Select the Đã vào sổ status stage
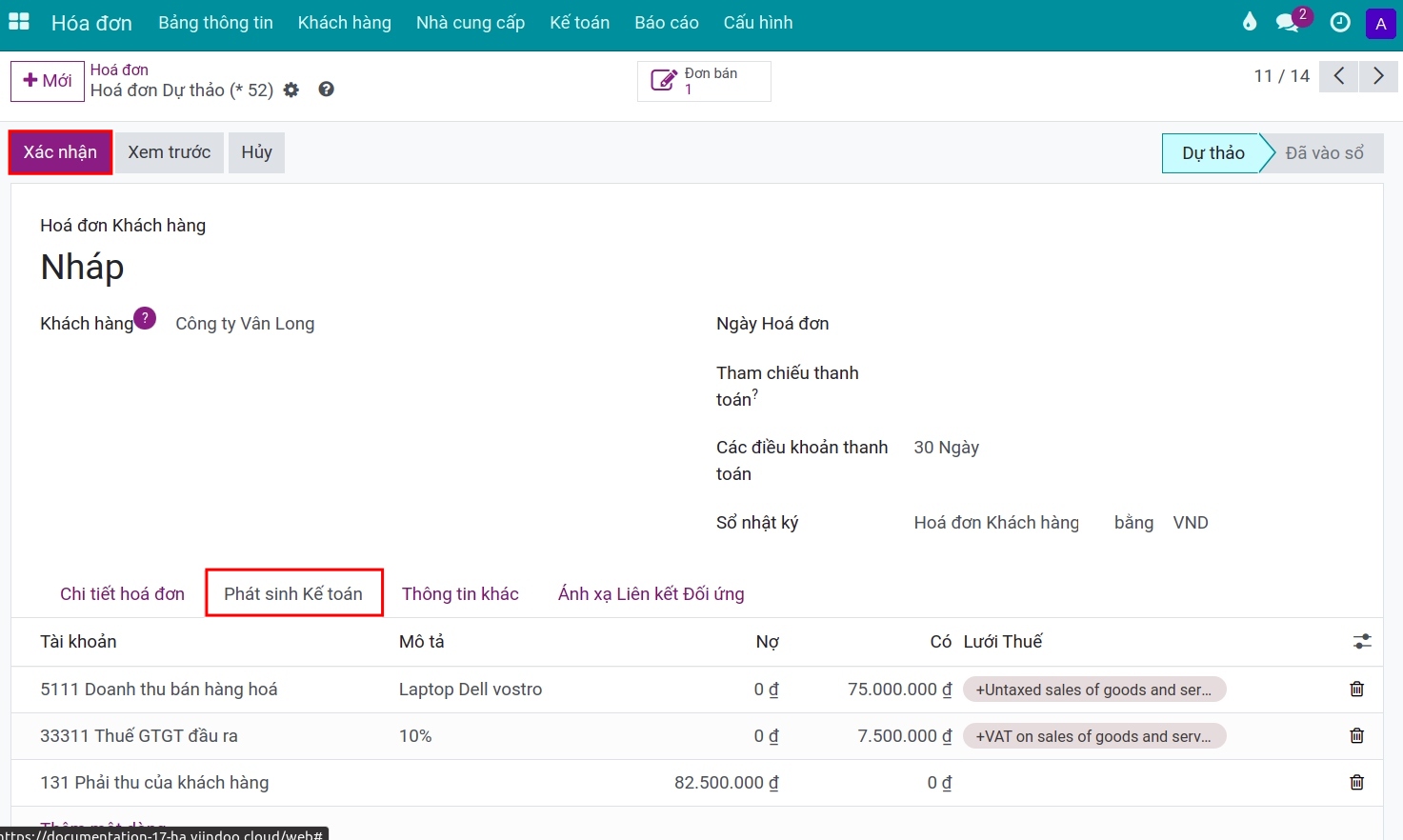Image resolution: width=1403 pixels, height=840 pixels. [1324, 153]
